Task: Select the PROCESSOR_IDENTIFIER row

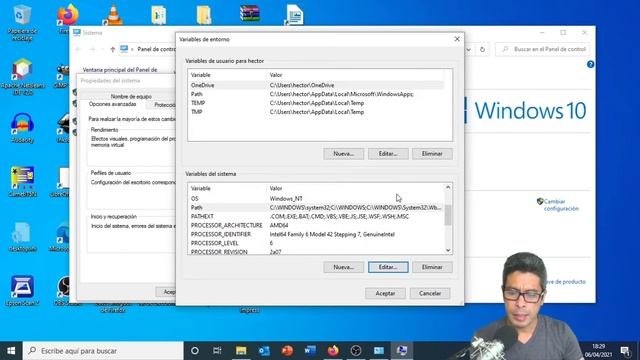Action: click(316, 234)
